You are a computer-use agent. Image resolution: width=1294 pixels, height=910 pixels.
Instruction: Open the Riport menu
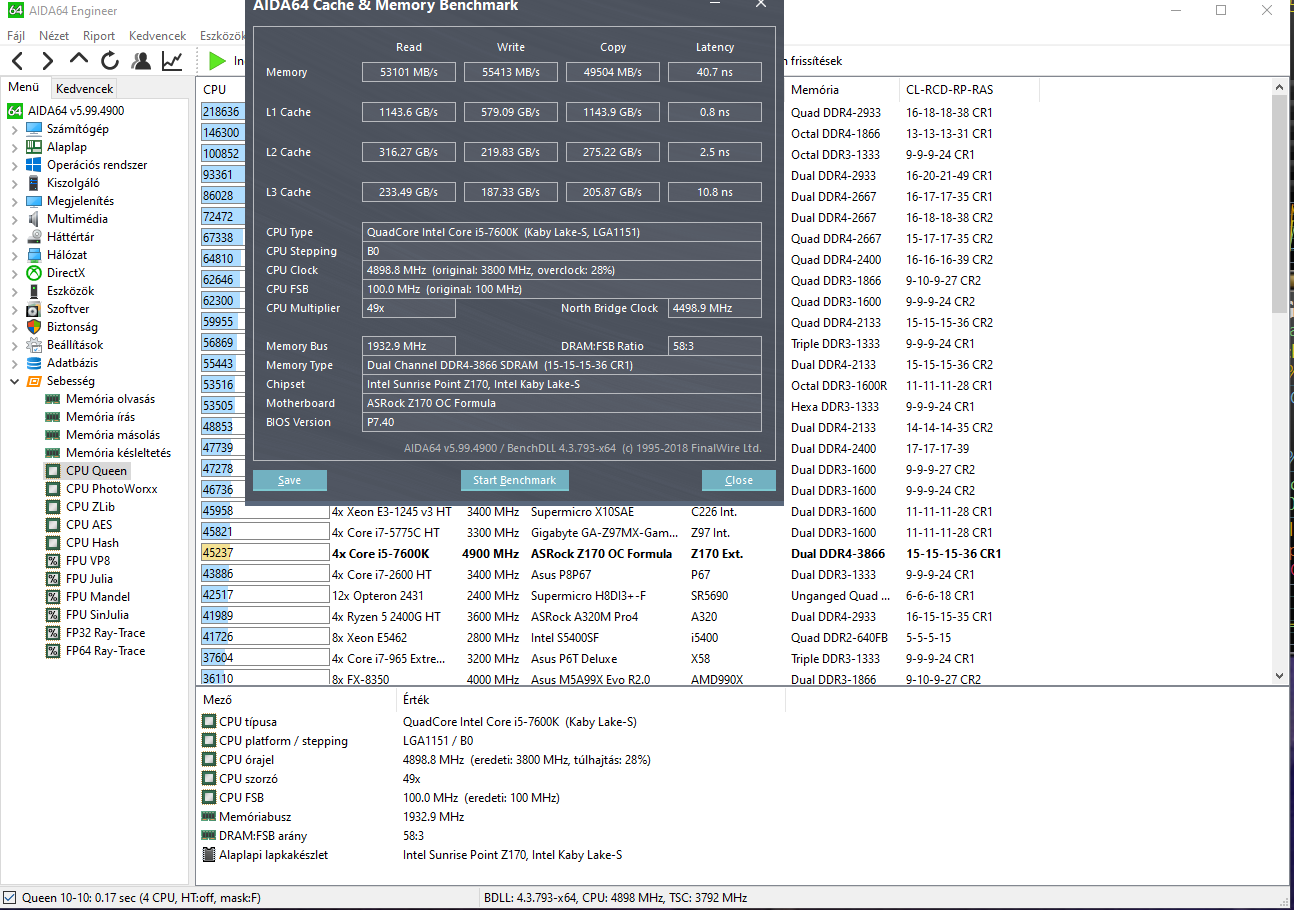point(99,36)
